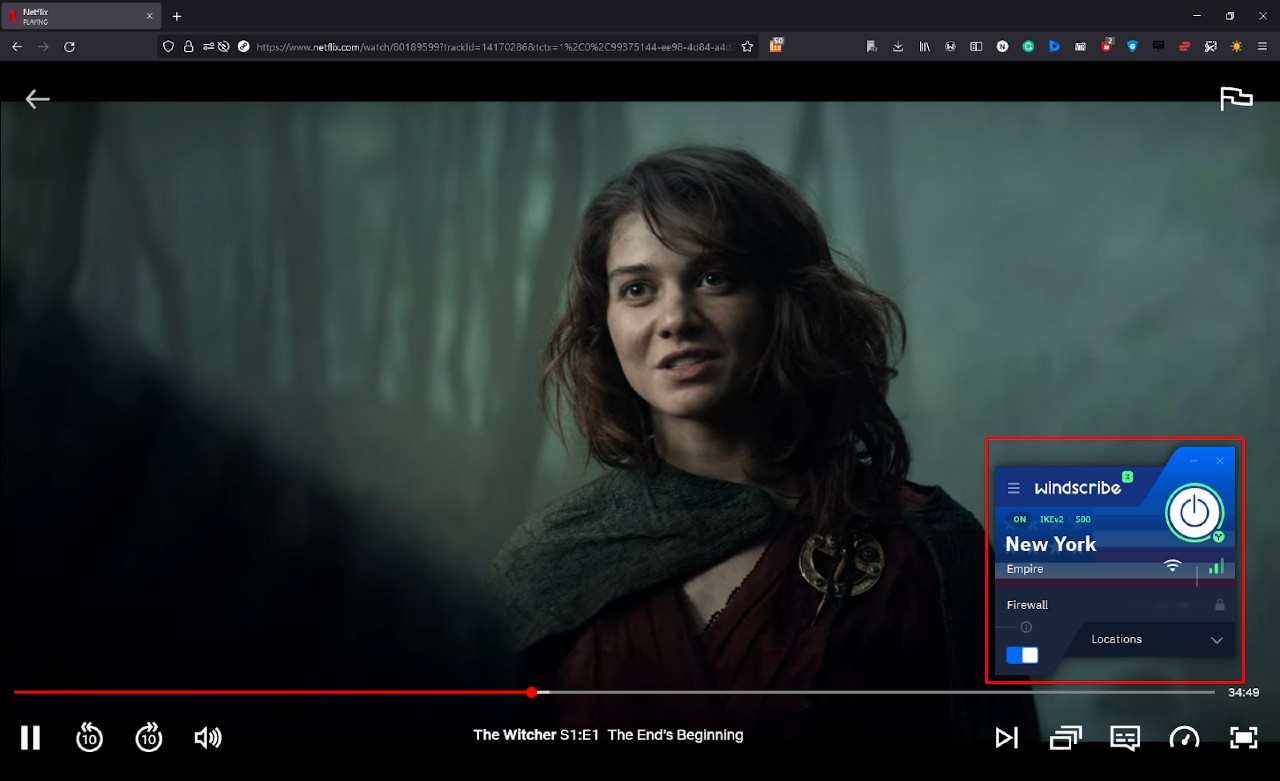Toggle the Windscribe Firewall switch
Screen dimensions: 1280x781
coord(1022,655)
